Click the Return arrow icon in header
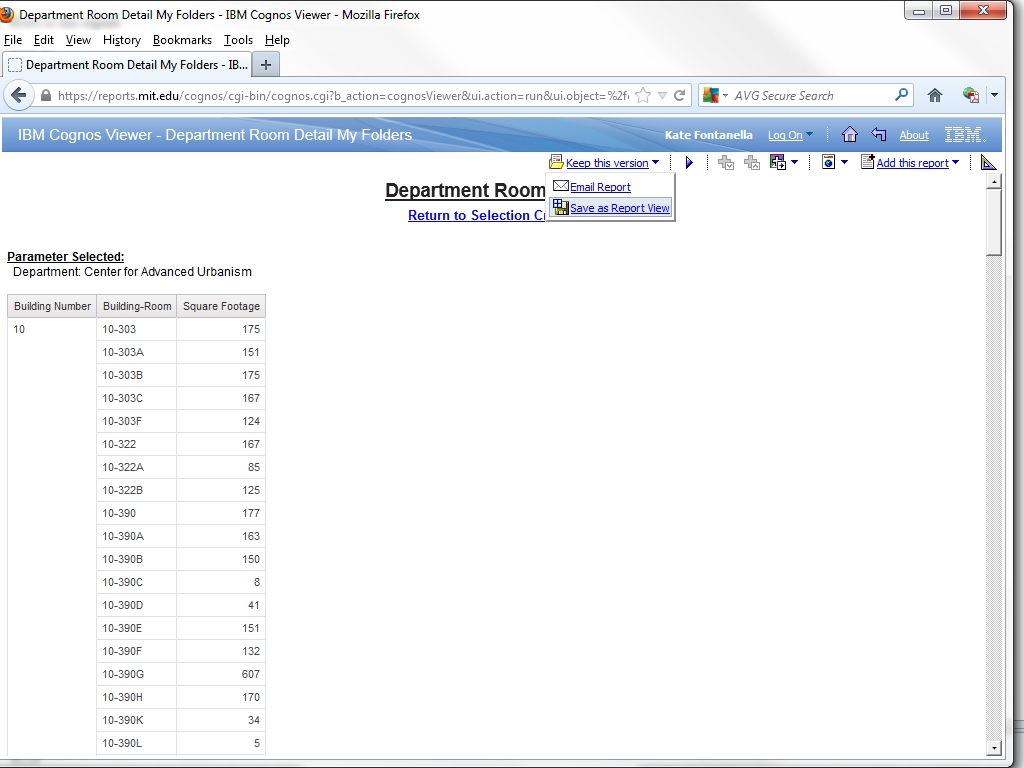 coord(879,135)
